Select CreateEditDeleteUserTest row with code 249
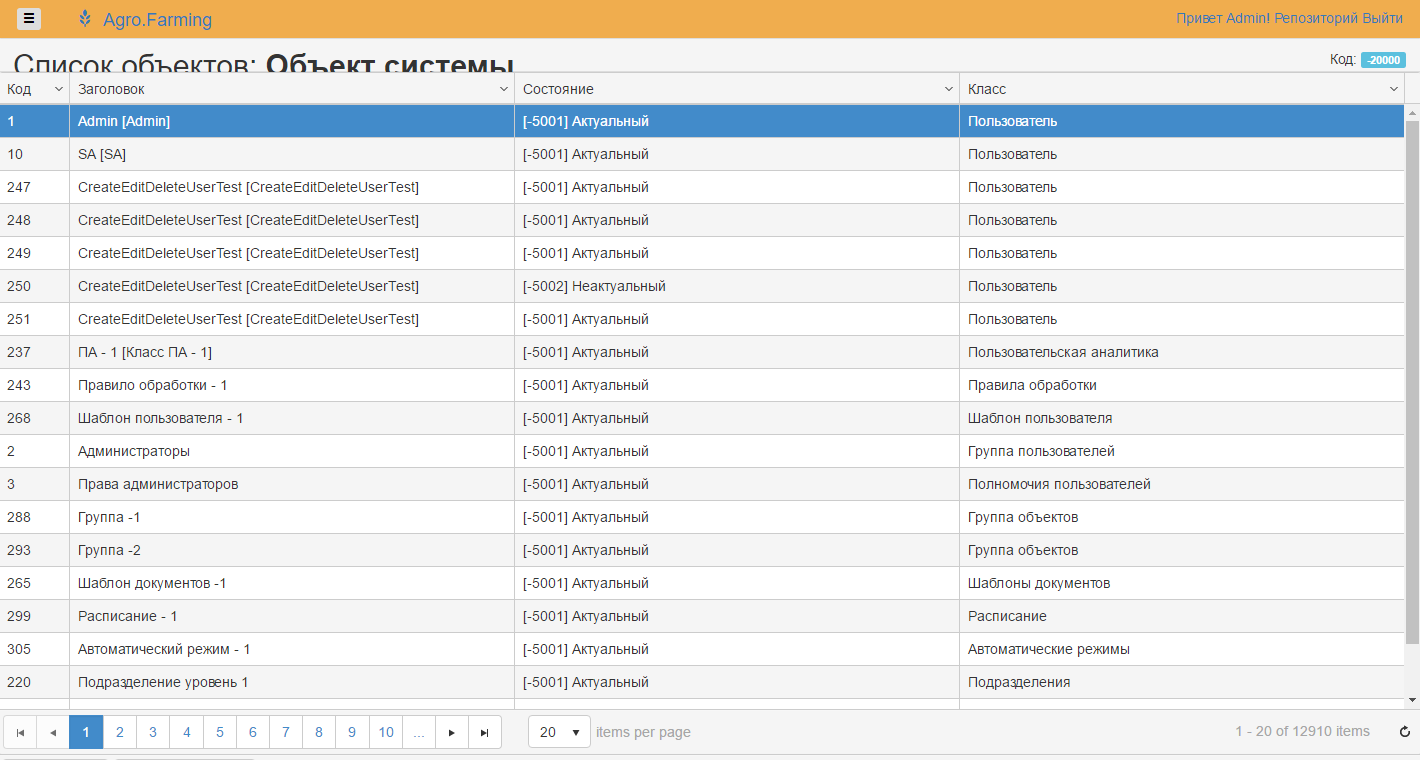This screenshot has width=1420, height=760. (x=702, y=253)
